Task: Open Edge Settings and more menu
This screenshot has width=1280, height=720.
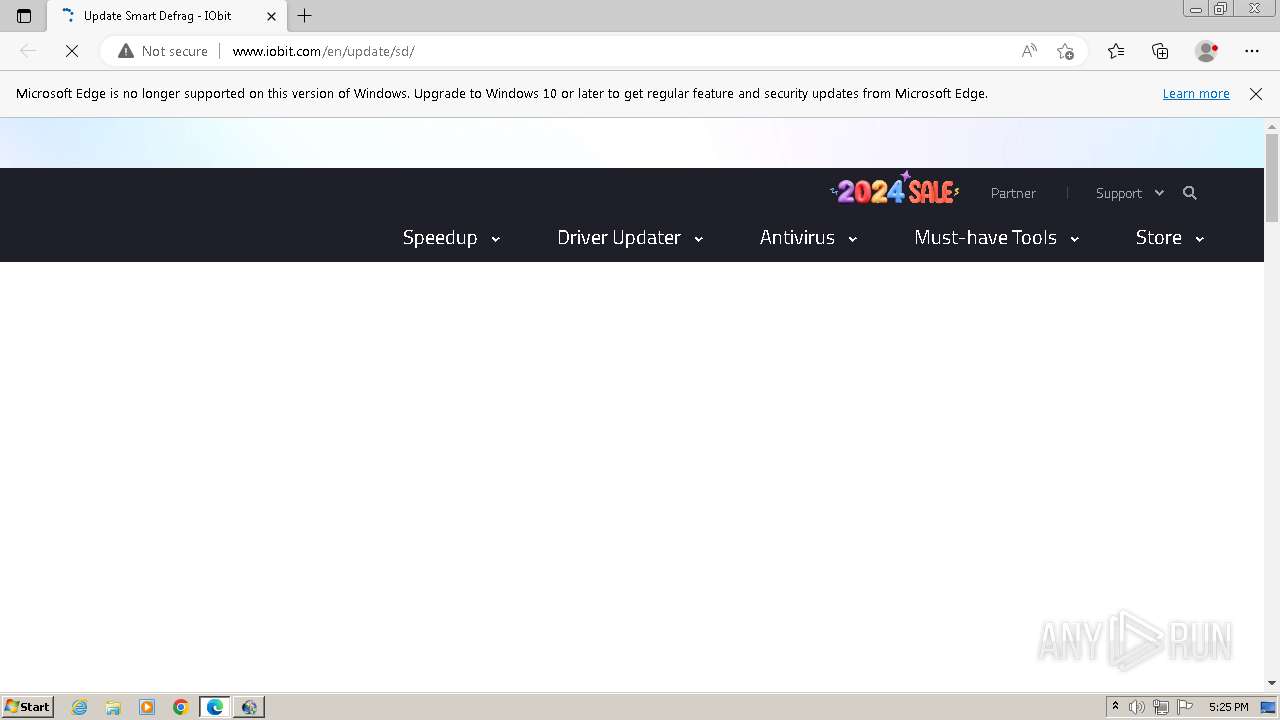Action: [x=1252, y=51]
